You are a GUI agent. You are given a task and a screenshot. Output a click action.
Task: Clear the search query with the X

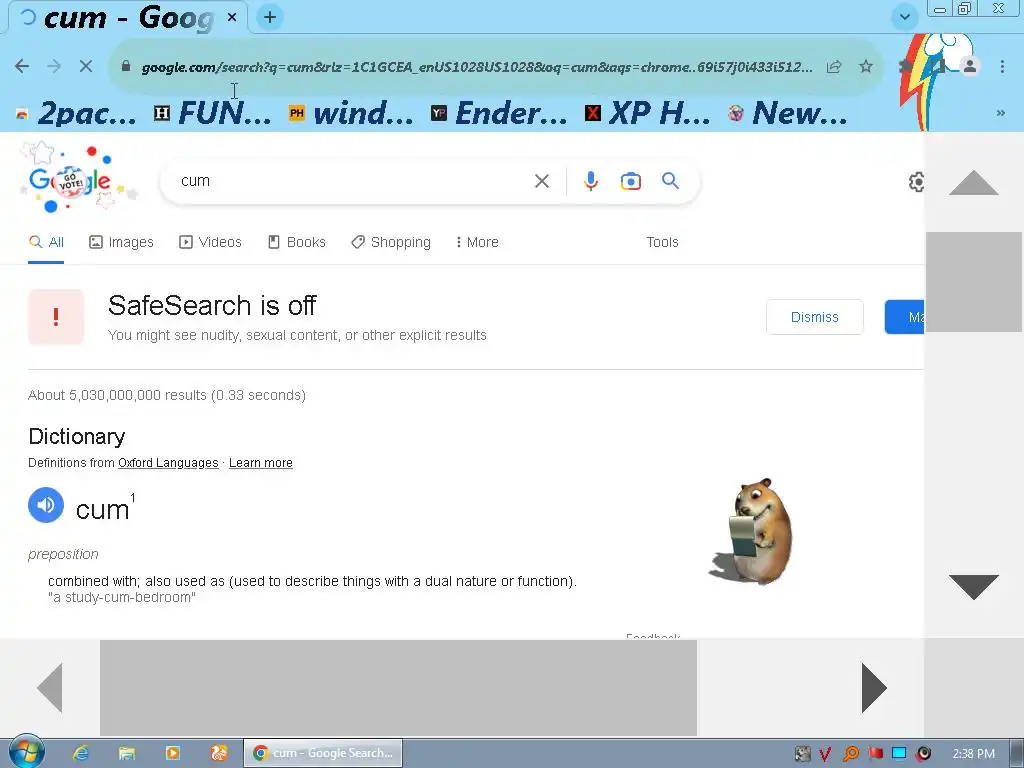coord(542,181)
